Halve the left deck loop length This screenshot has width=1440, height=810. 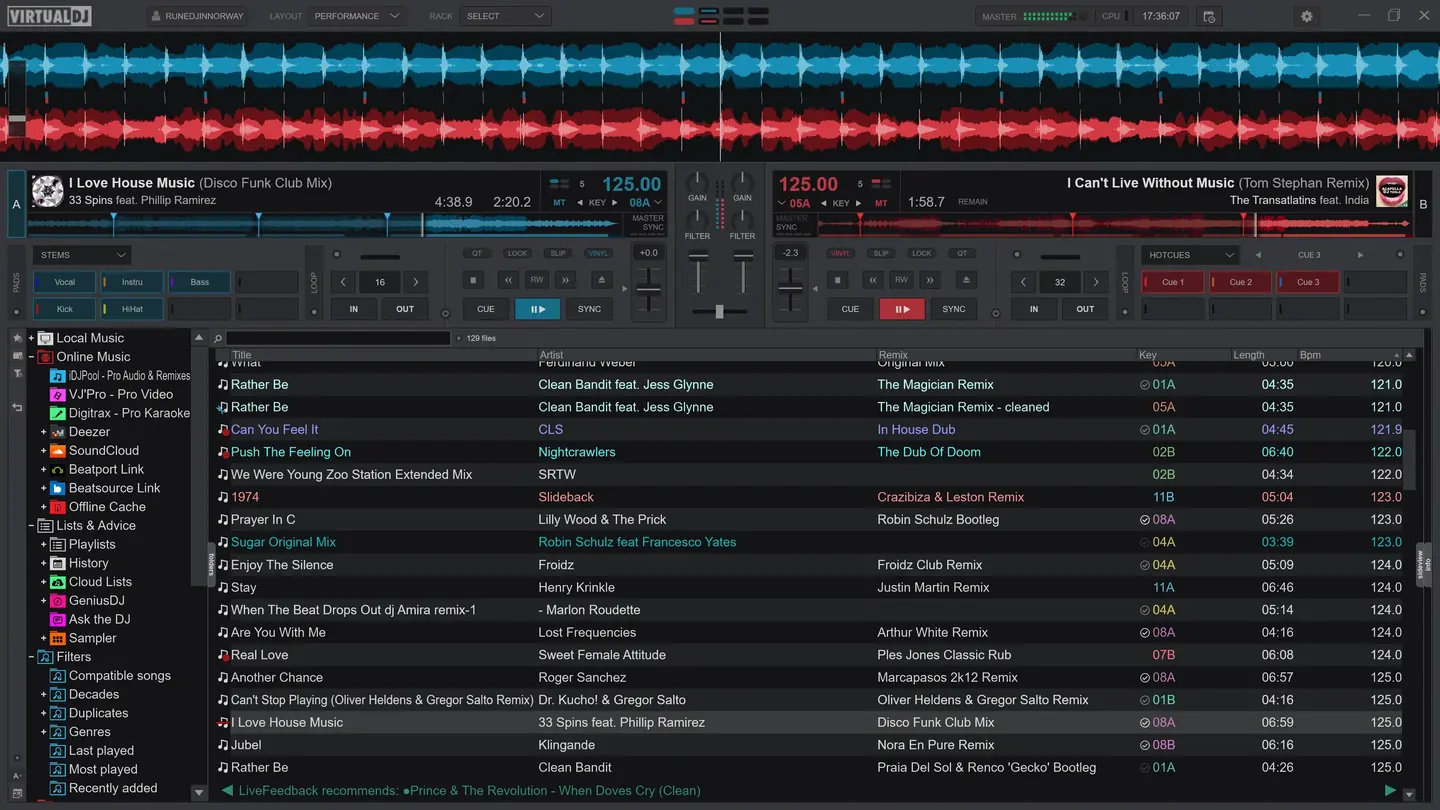344,282
